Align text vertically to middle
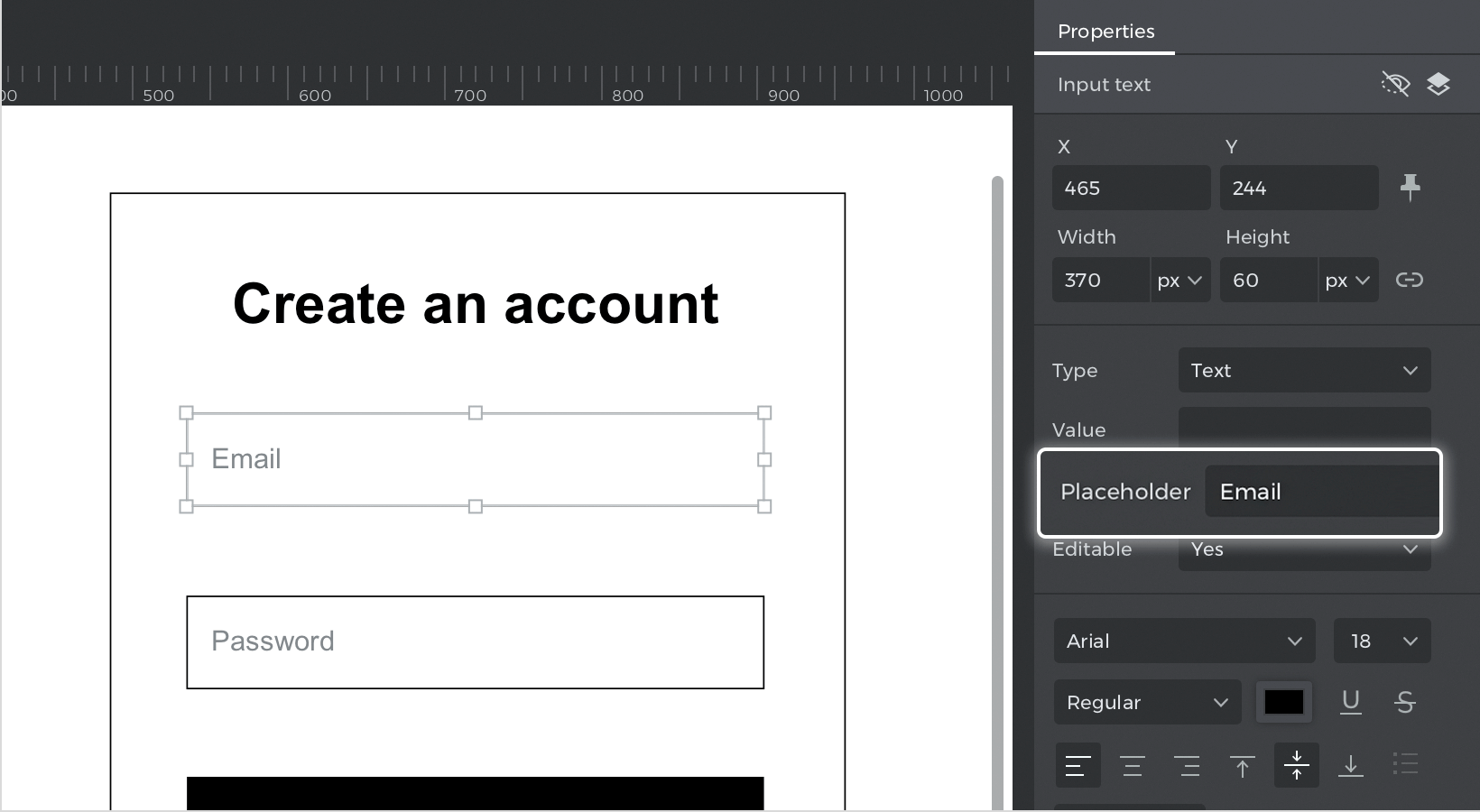1480x812 pixels. click(1296, 766)
